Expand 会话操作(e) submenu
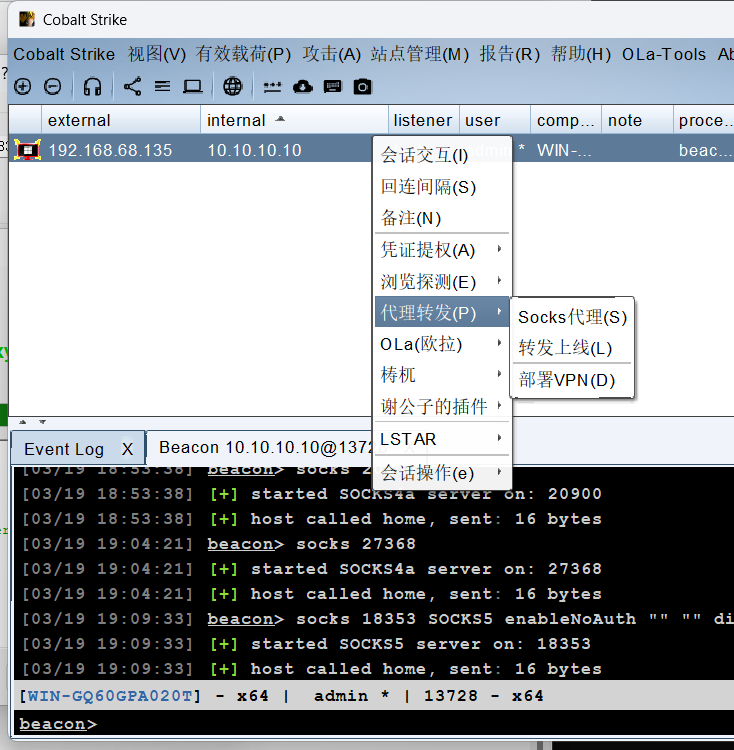Screen dimensions: 734x750 (442, 473)
